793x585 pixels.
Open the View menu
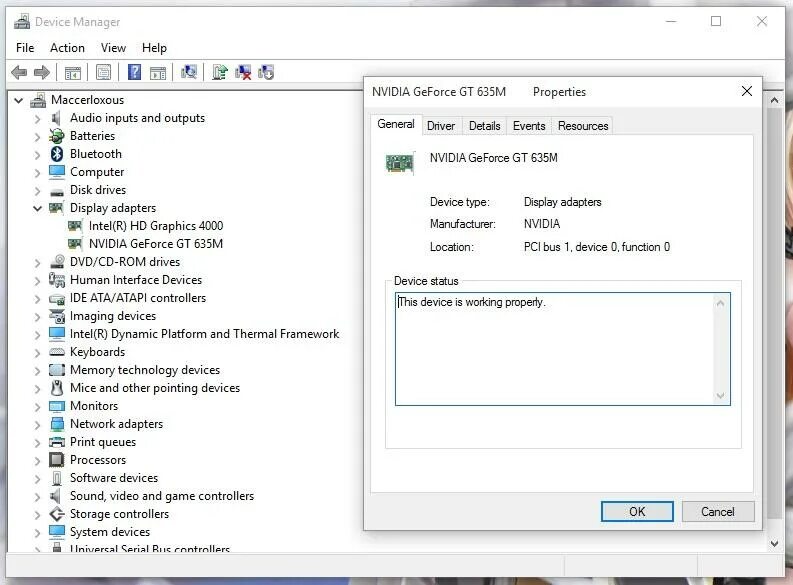point(113,48)
